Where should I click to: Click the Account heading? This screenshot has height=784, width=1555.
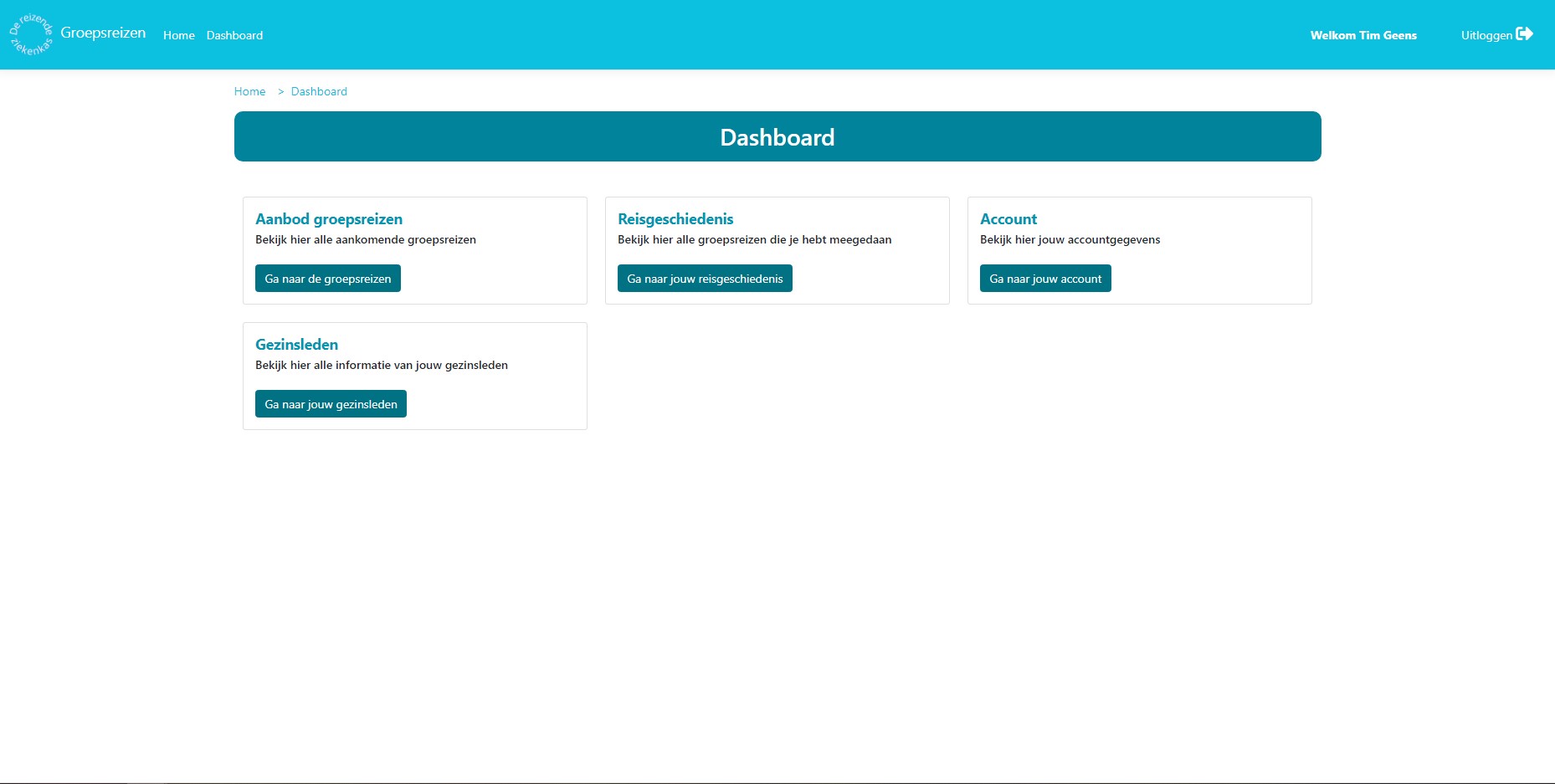click(1008, 218)
